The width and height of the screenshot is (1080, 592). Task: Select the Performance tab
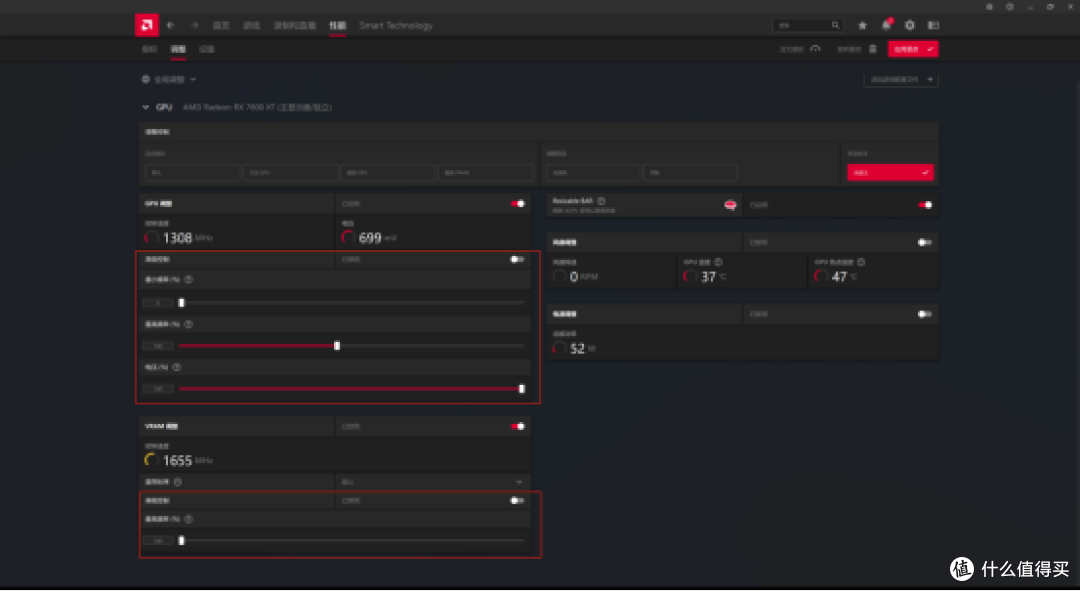coord(338,25)
